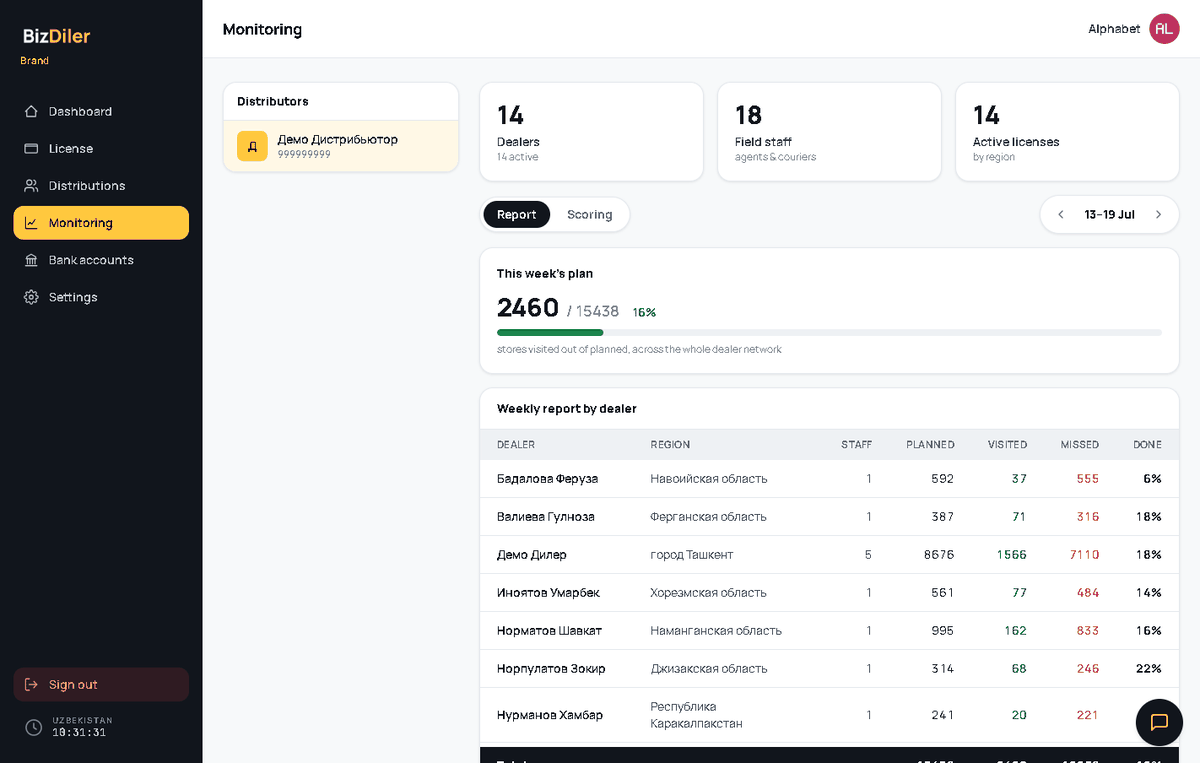Click region Наманганская область
Image resolution: width=1200 pixels, height=763 pixels.
pos(716,631)
